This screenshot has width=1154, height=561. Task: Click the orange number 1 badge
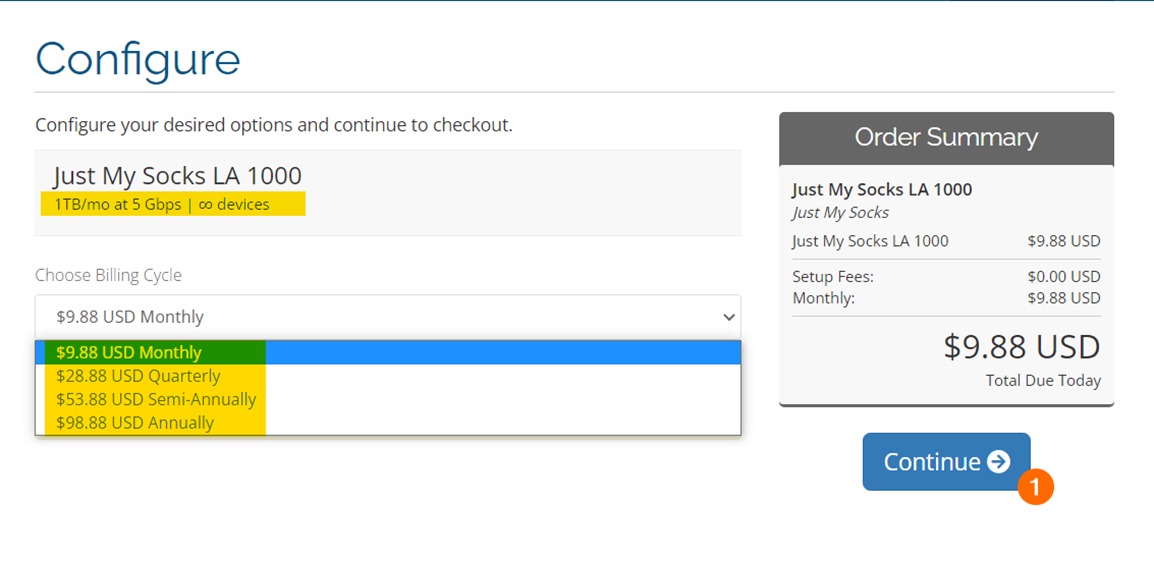[1036, 487]
